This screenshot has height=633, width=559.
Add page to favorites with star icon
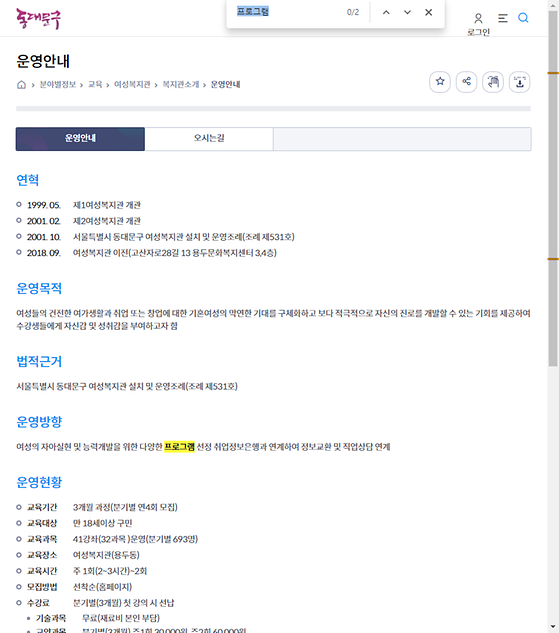(440, 82)
